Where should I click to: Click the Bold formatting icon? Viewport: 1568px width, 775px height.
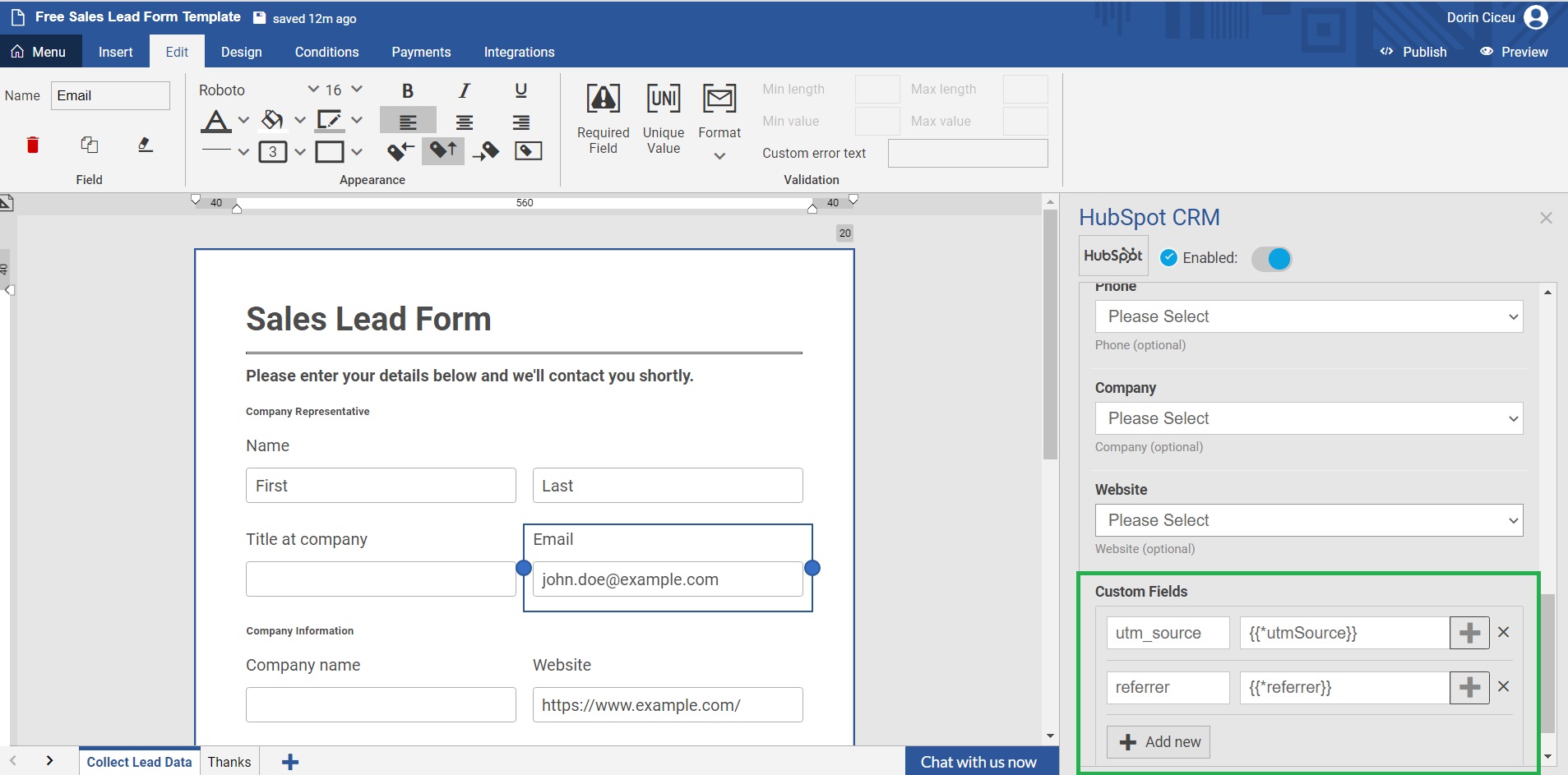coord(407,91)
